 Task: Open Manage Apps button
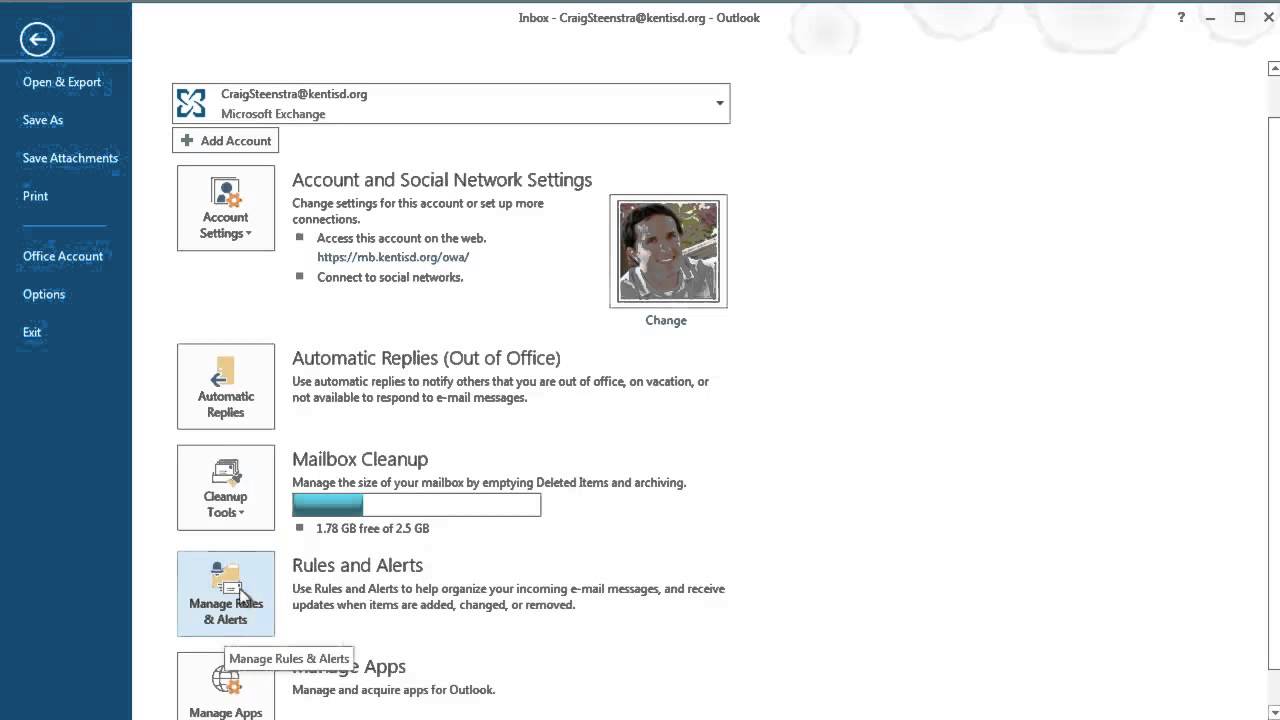226,687
